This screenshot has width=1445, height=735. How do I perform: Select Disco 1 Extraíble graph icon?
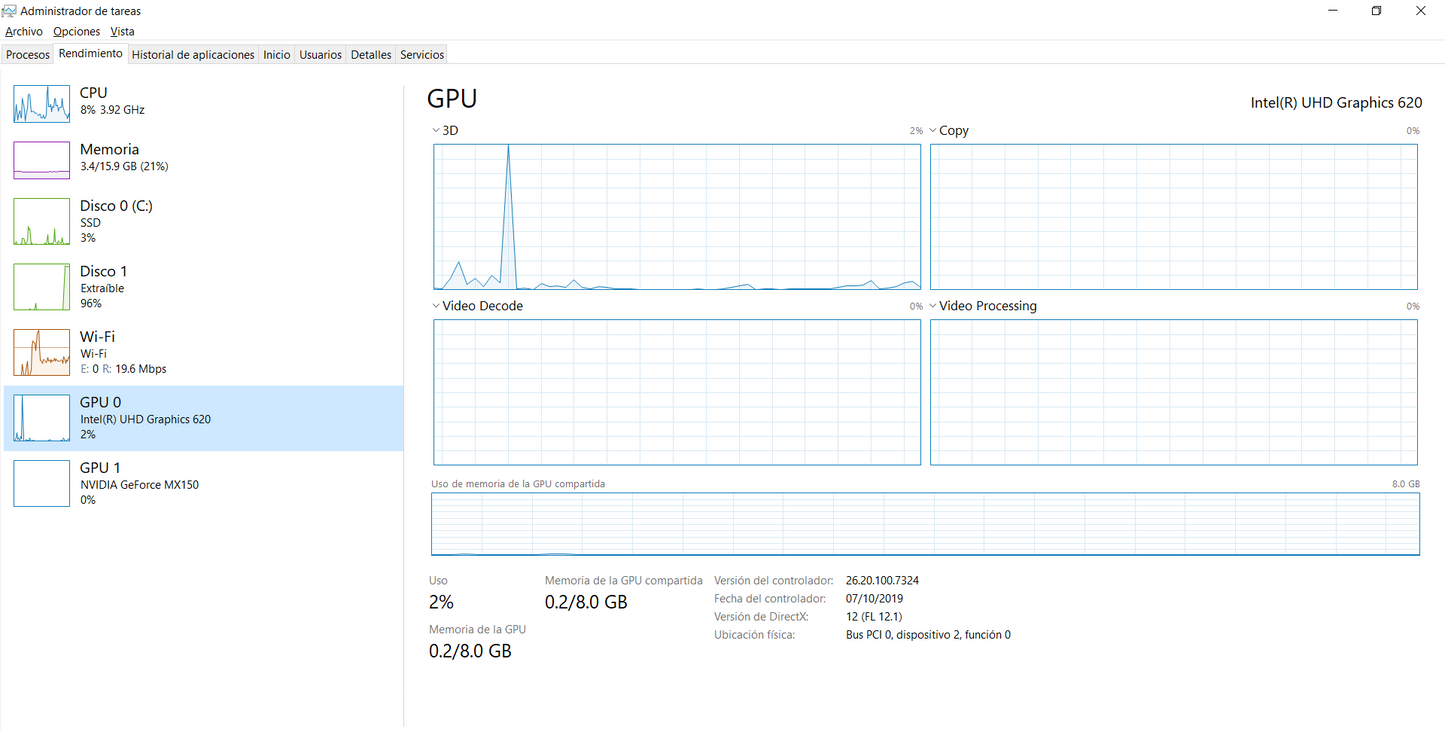[x=41, y=287]
